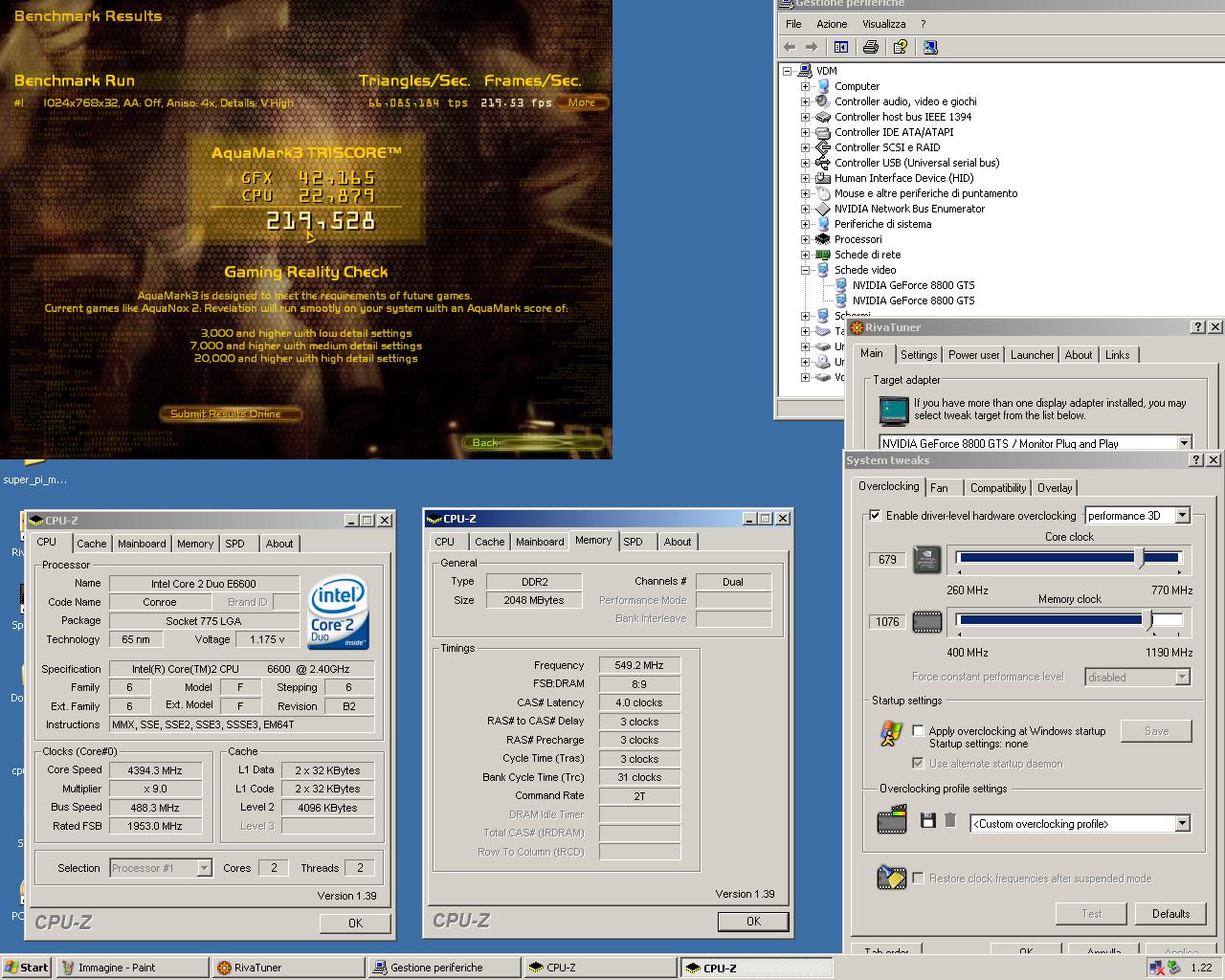Switch to RivaTuner Power user tab
Viewport: 1225px width, 980px height.
(973, 355)
